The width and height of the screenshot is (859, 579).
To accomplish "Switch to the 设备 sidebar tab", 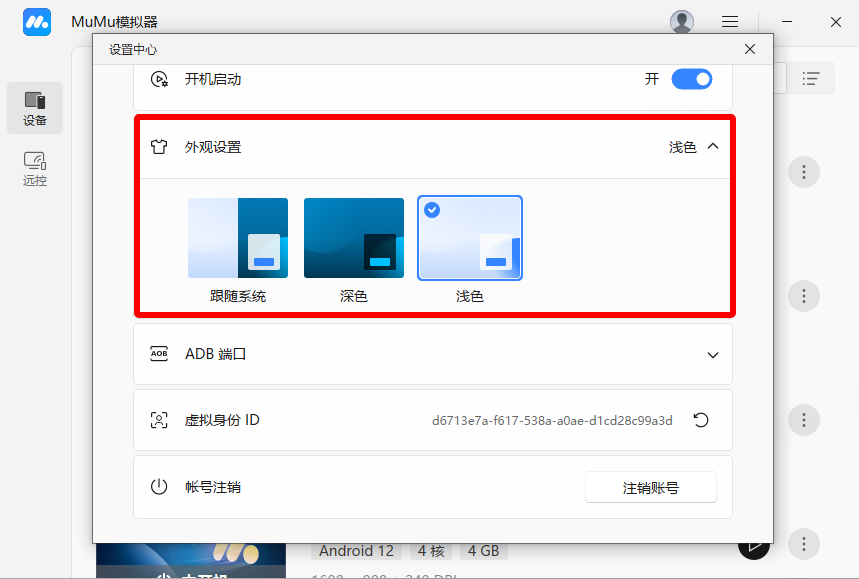I will 35,108.
